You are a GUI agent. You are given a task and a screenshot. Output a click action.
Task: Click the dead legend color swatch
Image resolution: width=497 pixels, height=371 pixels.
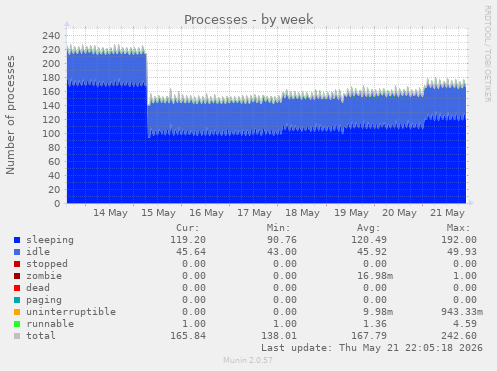pyautogui.click(x=17, y=288)
